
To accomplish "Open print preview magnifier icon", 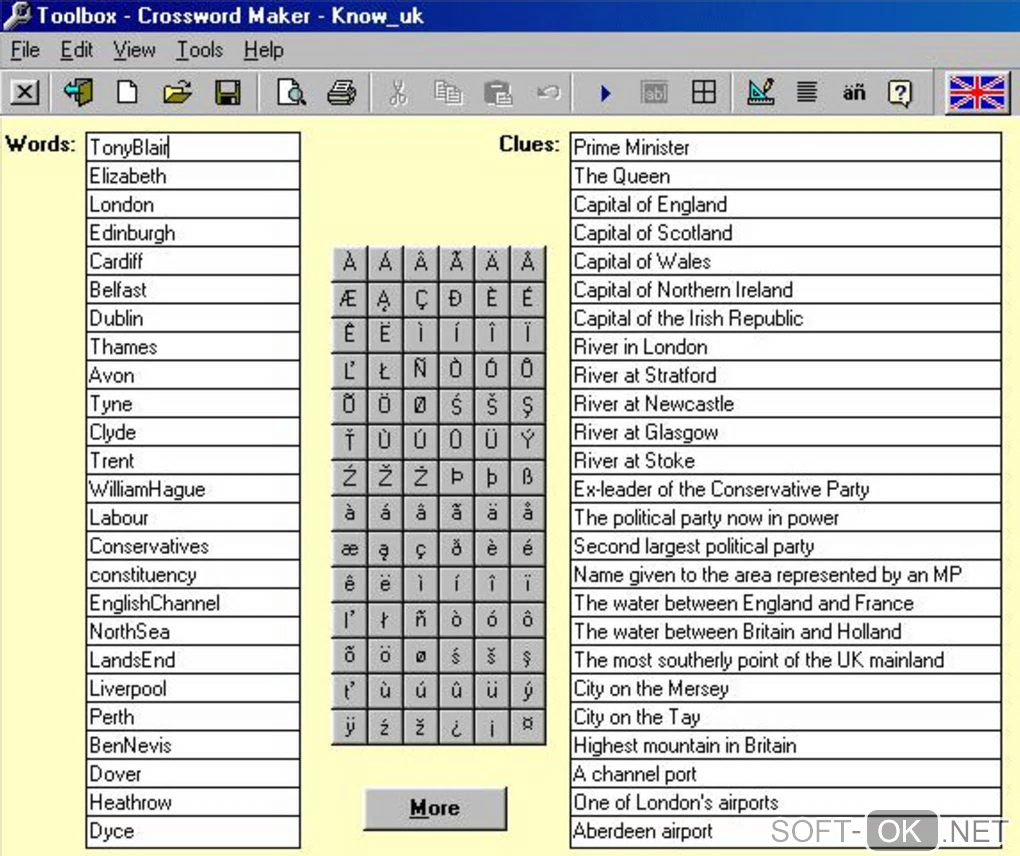I will pyautogui.click(x=291, y=92).
